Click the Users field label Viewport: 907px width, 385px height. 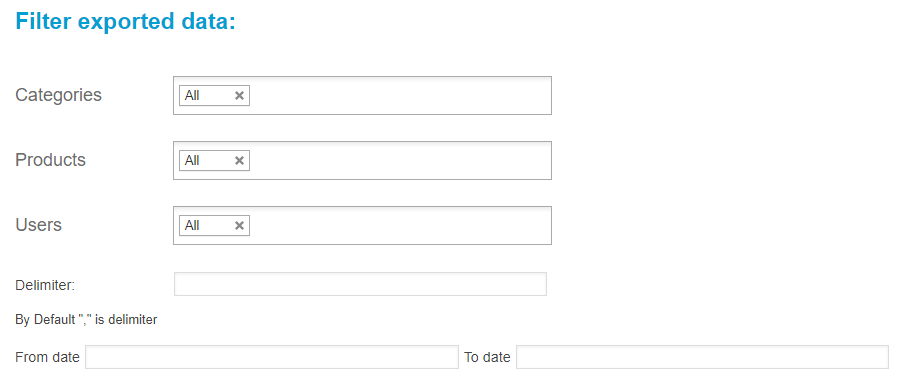coord(38,225)
